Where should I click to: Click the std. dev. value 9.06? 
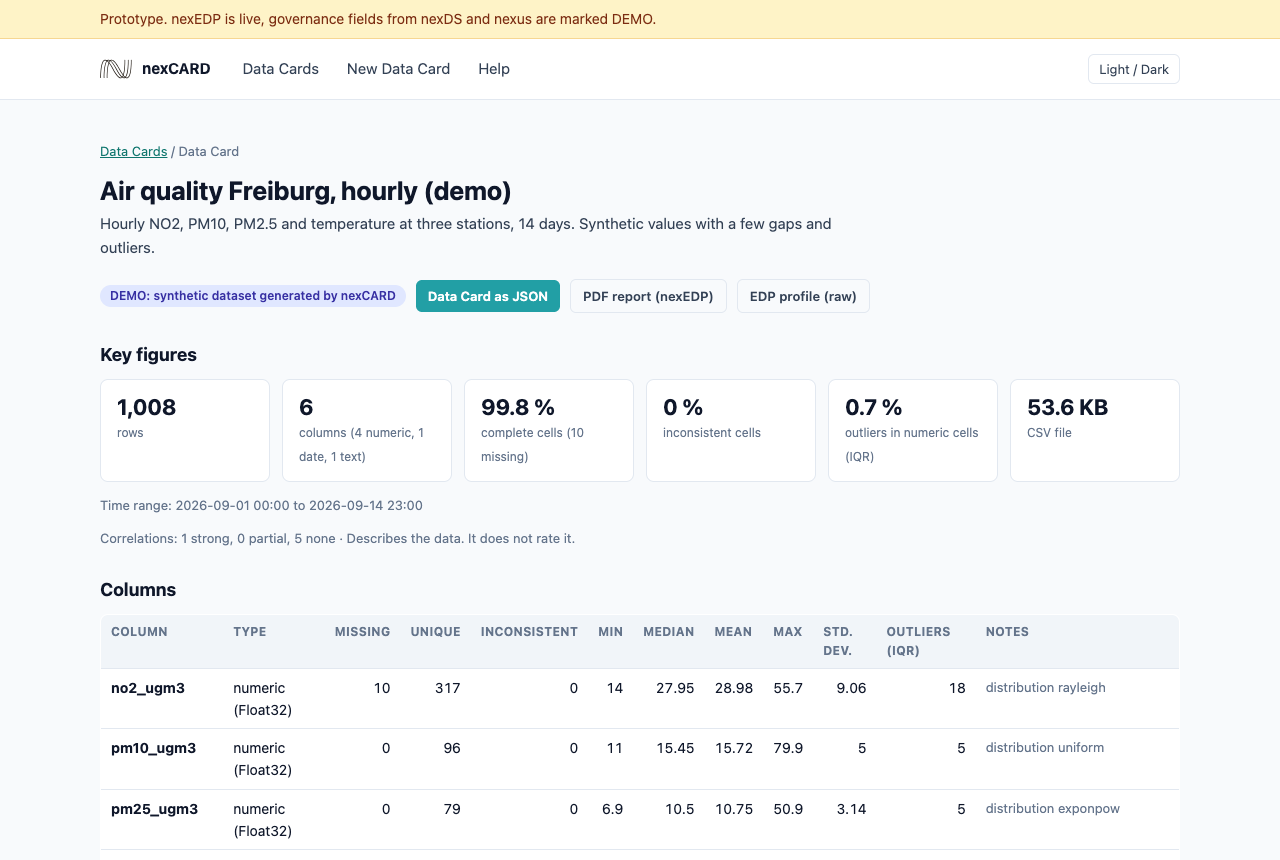point(851,688)
